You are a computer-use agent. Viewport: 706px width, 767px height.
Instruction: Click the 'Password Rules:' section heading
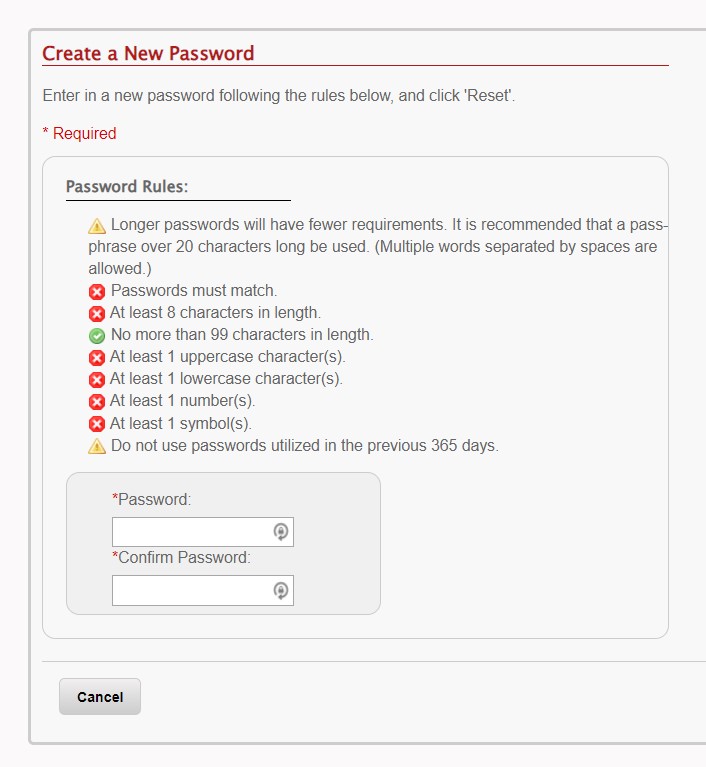[x=127, y=186]
